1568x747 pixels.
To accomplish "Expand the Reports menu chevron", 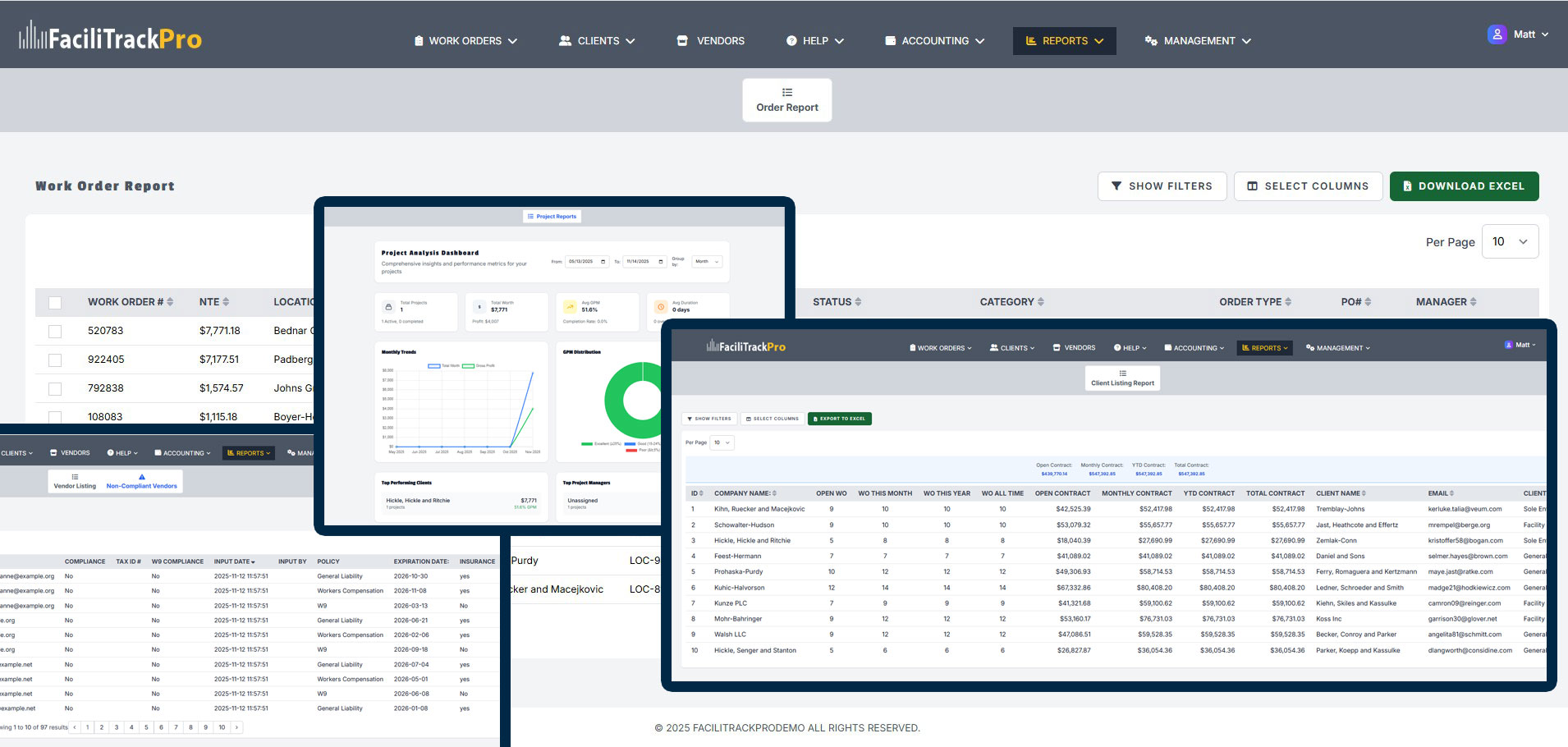I will click(1100, 40).
